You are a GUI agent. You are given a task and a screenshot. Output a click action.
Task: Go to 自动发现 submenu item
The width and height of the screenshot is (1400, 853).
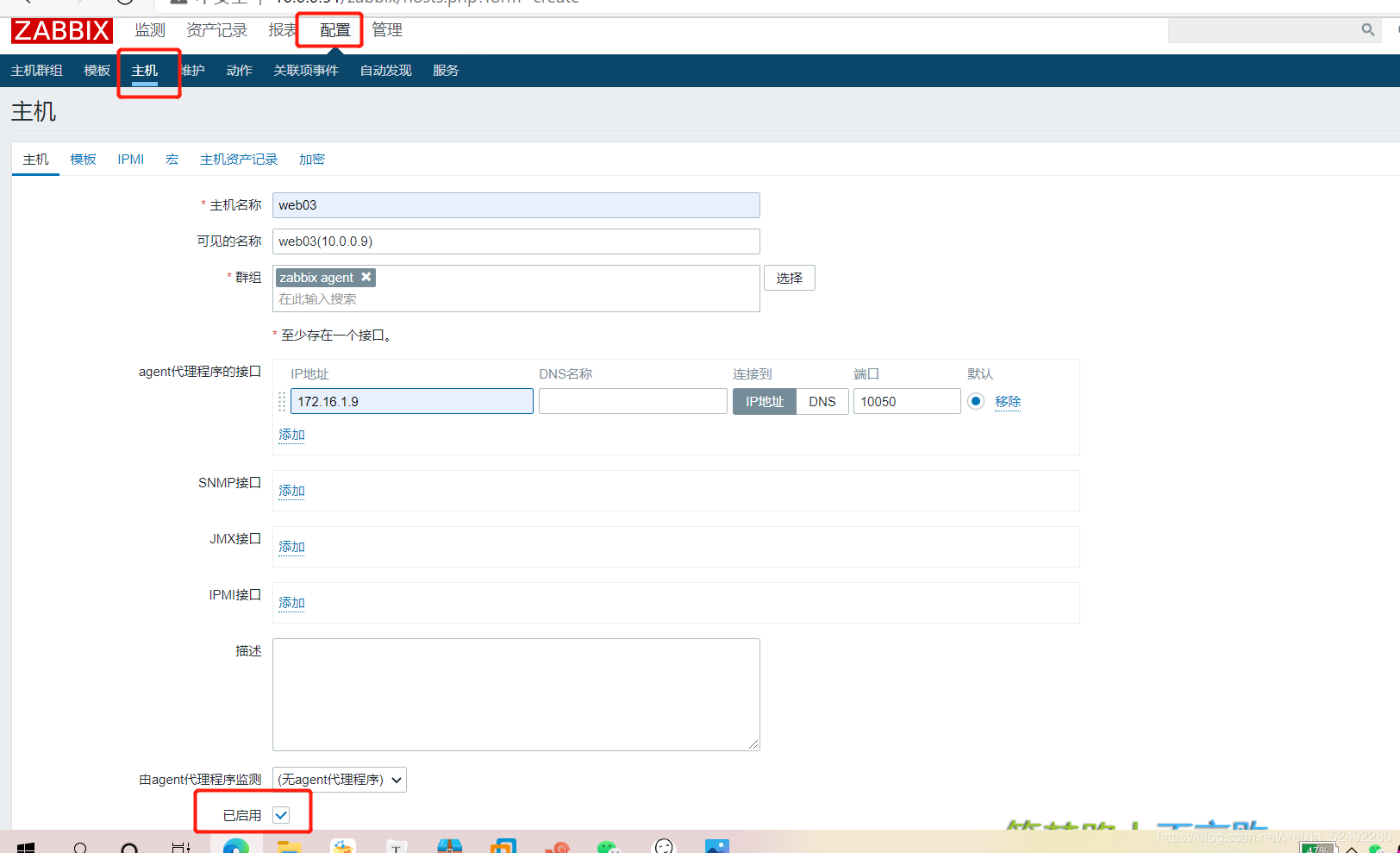tap(386, 71)
